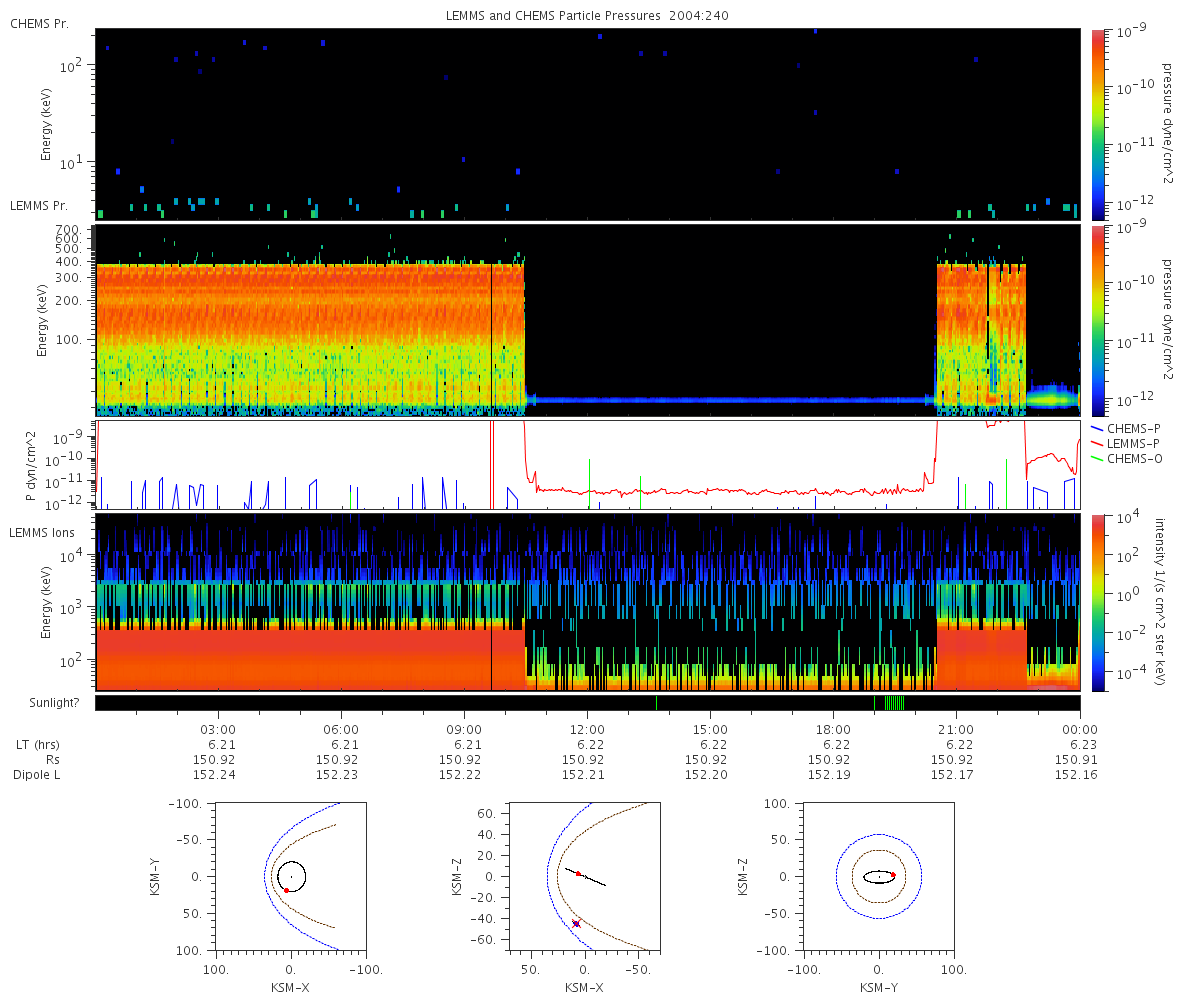This screenshot has height=1000, width=1200.
Task: Click the 12:00 time axis label
Action: point(587,730)
